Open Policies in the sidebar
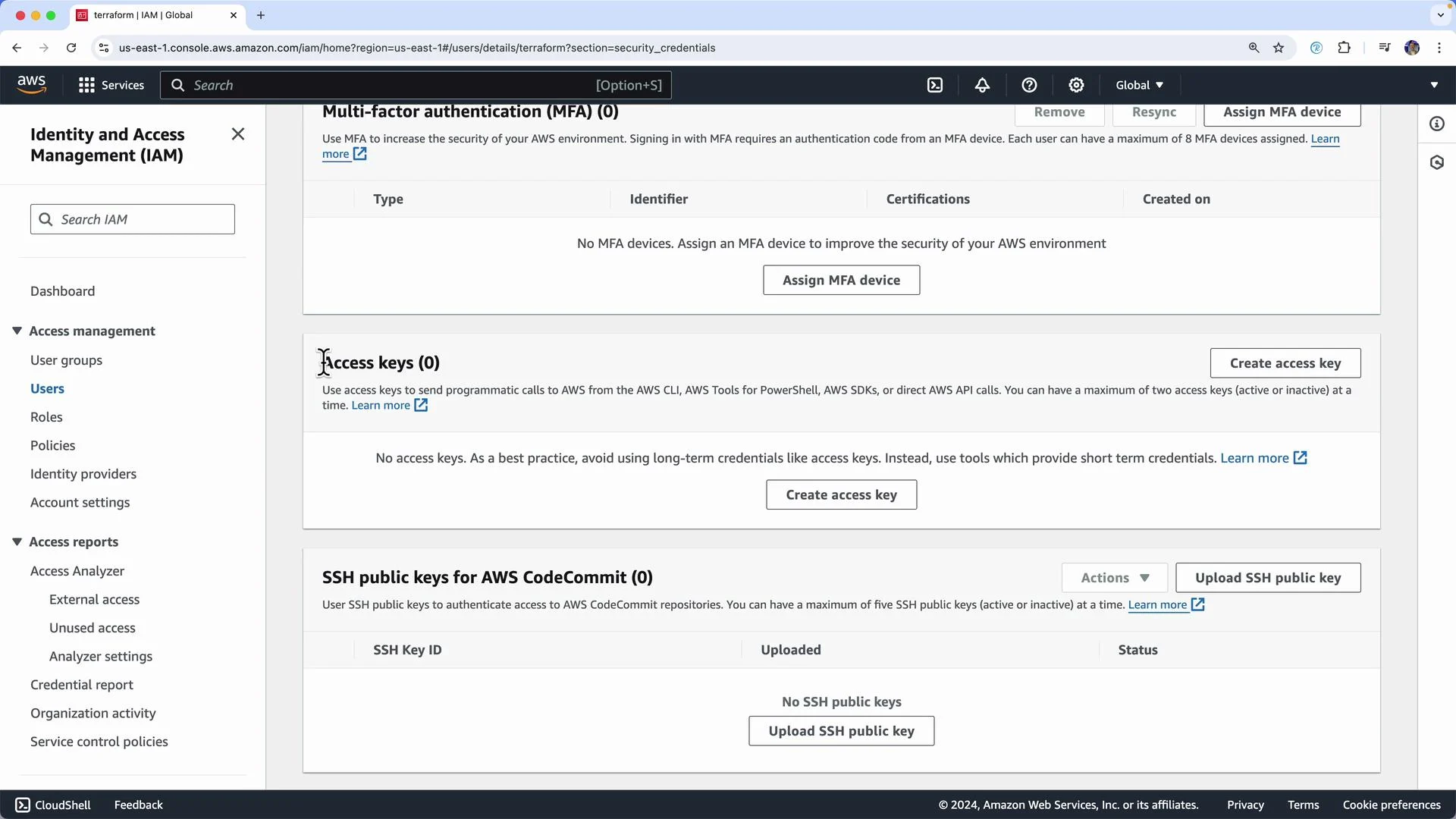This screenshot has height=819, width=1456. pos(52,445)
